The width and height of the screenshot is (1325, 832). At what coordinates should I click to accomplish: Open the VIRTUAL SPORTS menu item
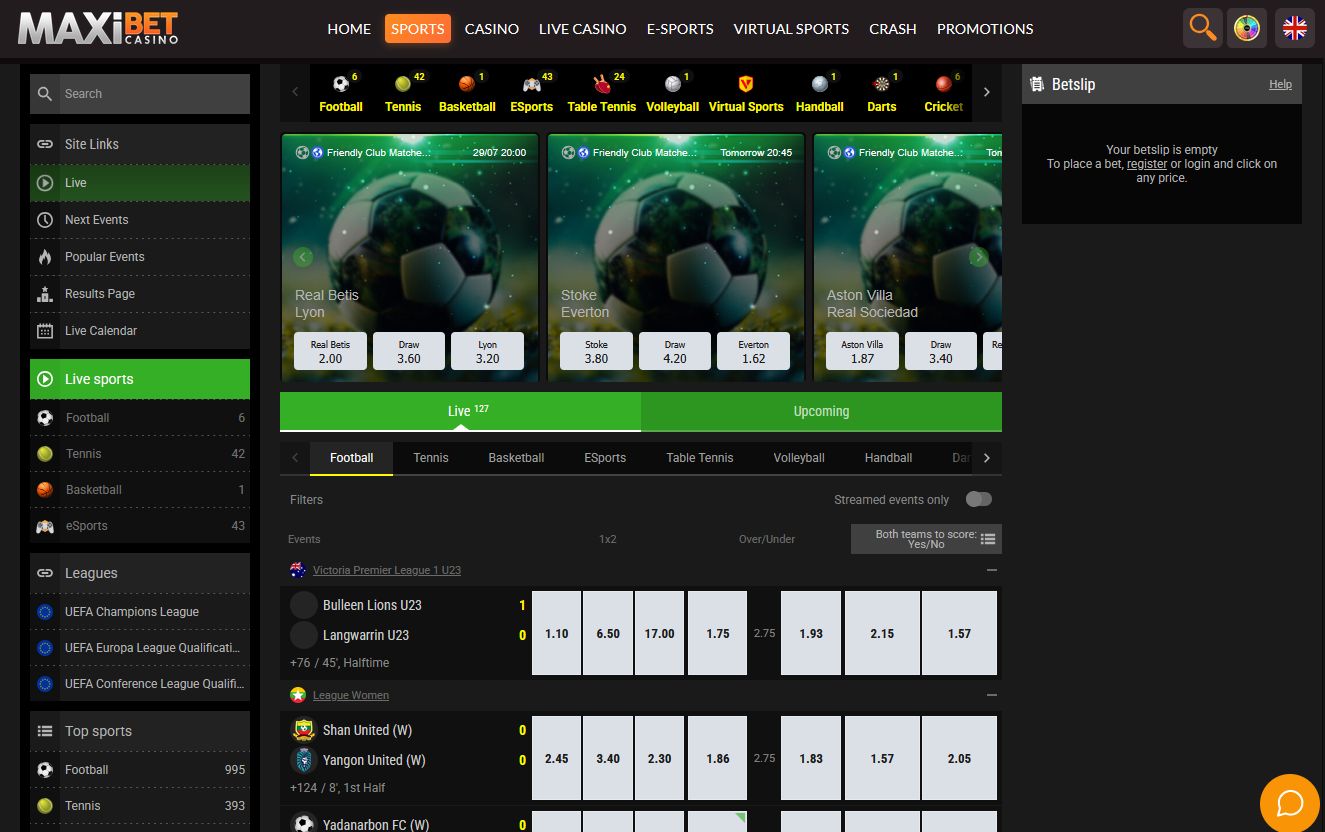(791, 29)
